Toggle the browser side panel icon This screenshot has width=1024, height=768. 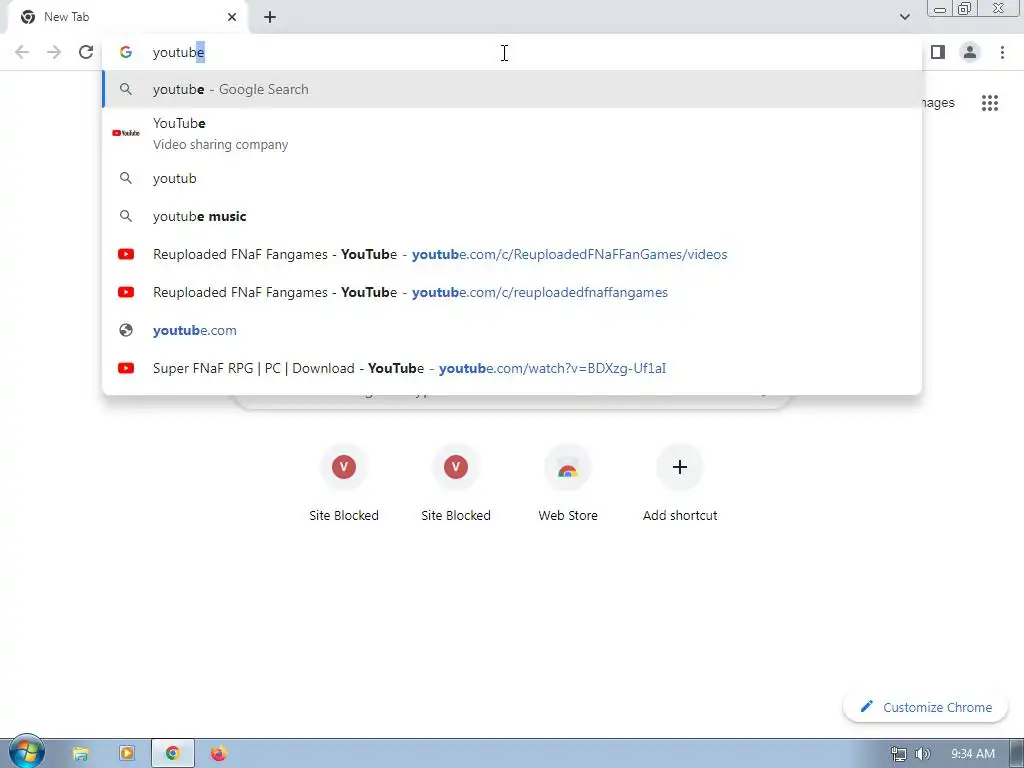click(x=938, y=52)
